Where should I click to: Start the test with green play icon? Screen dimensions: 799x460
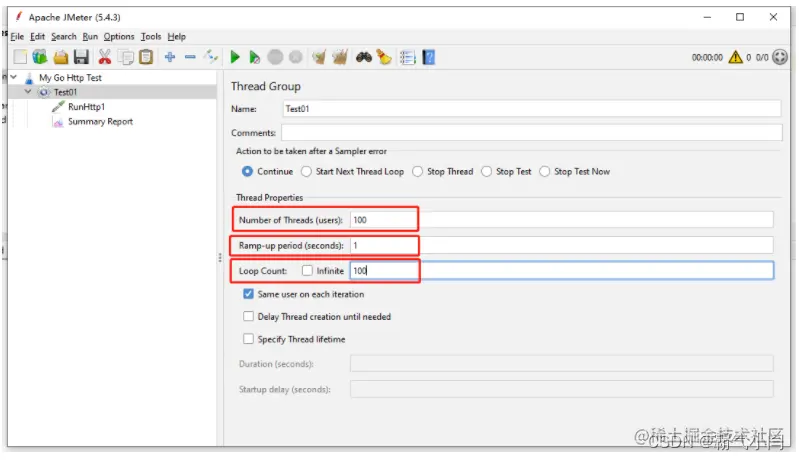pos(235,57)
